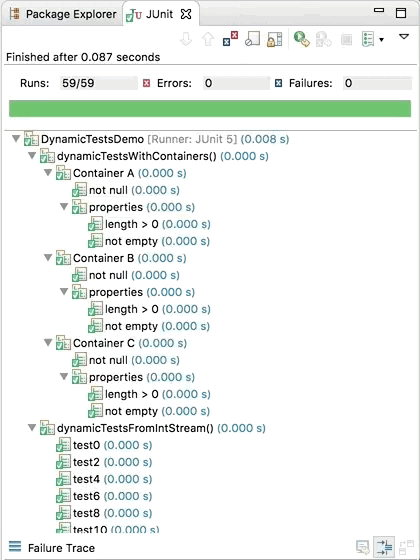This screenshot has width=420, height=560.
Task: Click the green test progress bar
Action: pyautogui.click(x=210, y=109)
